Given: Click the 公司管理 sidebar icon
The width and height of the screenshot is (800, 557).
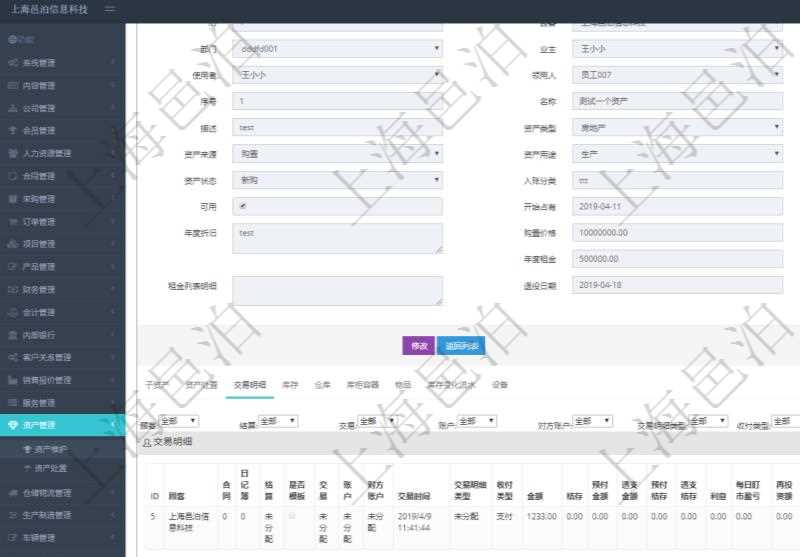Looking at the screenshot, I should [x=13, y=108].
